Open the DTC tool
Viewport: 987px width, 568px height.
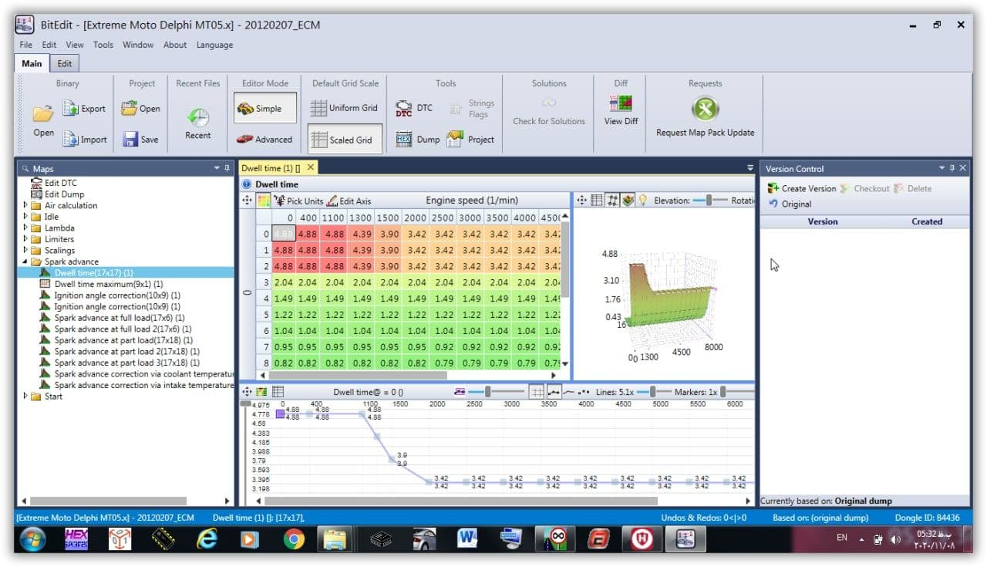tap(414, 108)
